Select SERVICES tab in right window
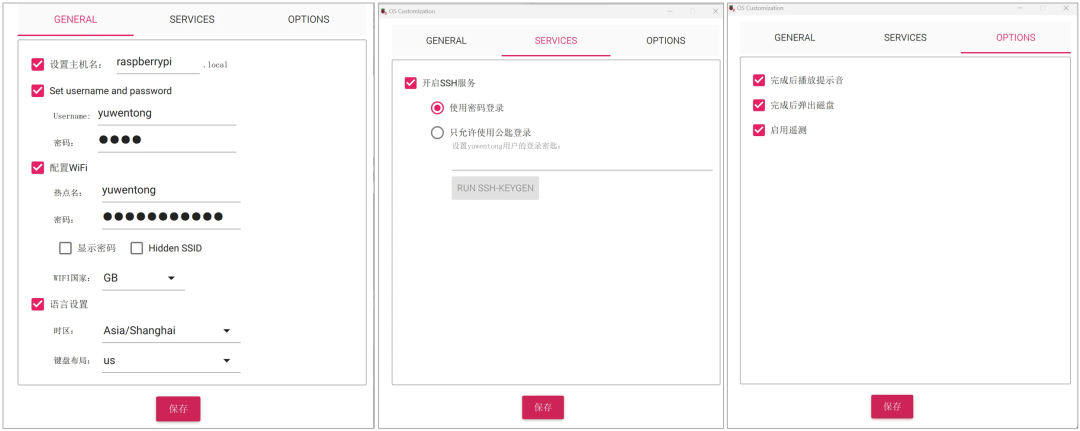Image resolution: width=1080 pixels, height=431 pixels. [905, 38]
